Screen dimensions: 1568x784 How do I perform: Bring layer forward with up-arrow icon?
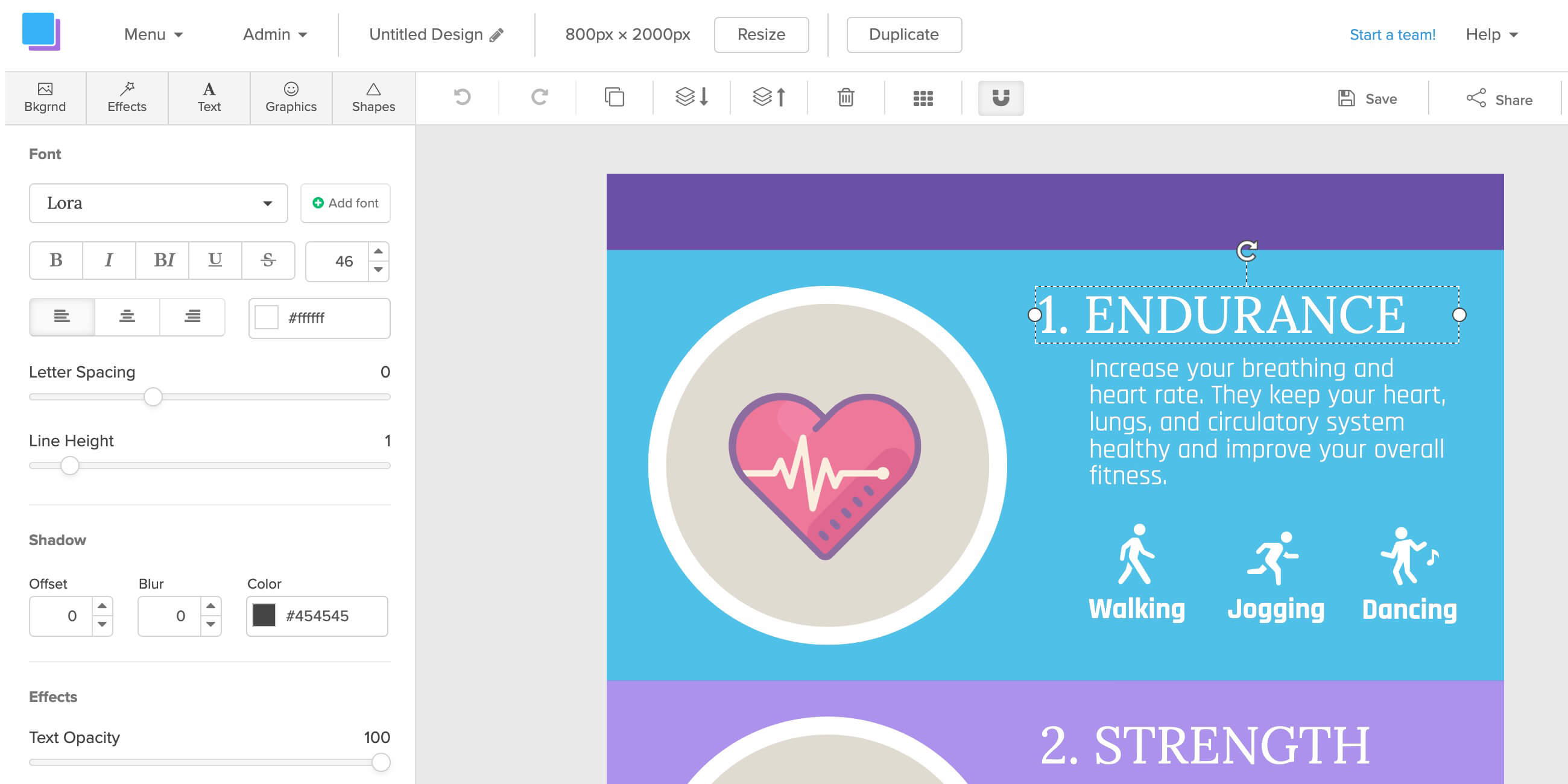[x=770, y=97]
